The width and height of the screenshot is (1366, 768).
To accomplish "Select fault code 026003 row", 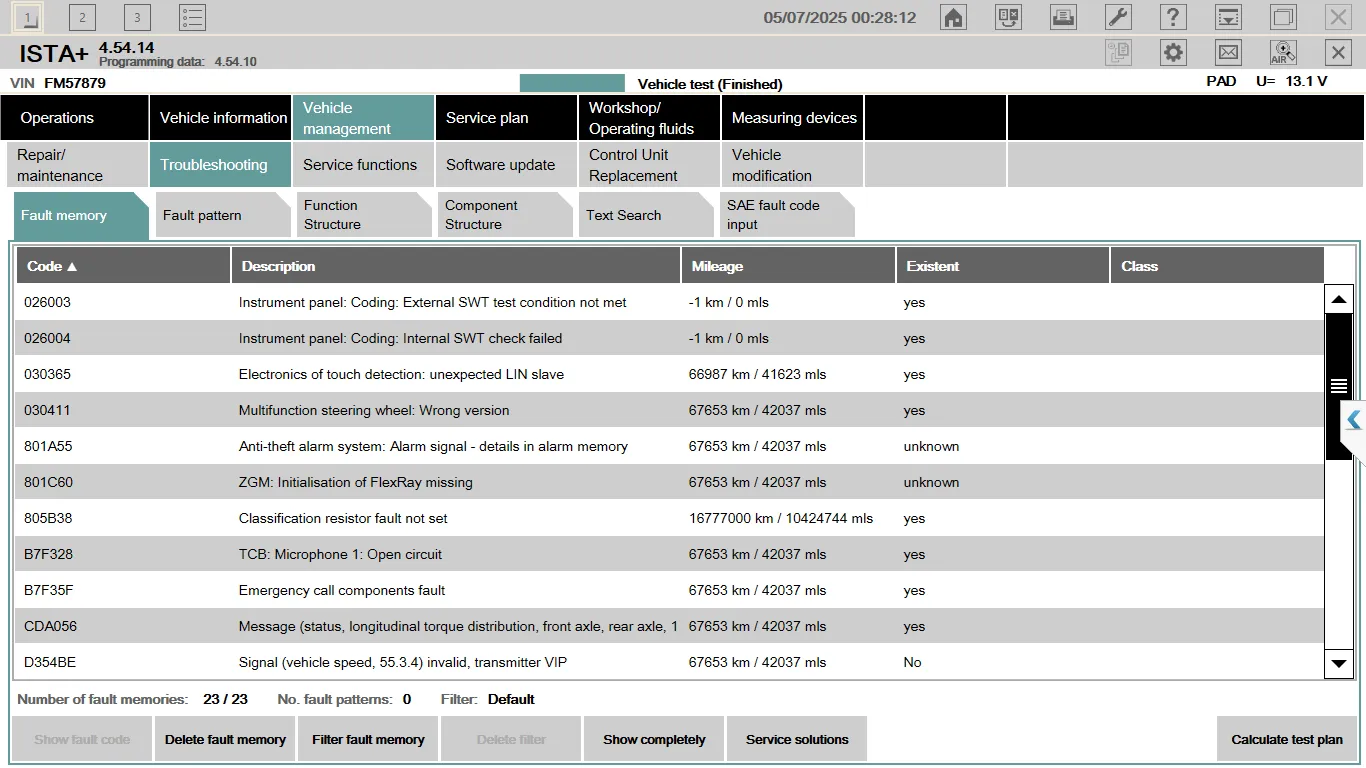I will (670, 302).
